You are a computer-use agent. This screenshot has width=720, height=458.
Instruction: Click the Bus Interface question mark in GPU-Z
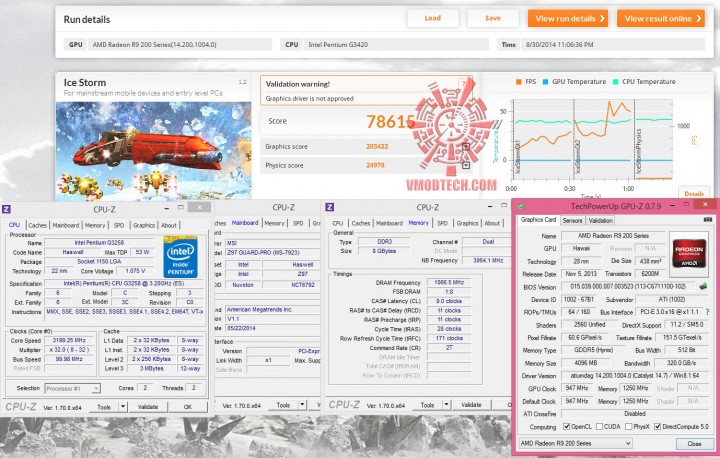707,312
